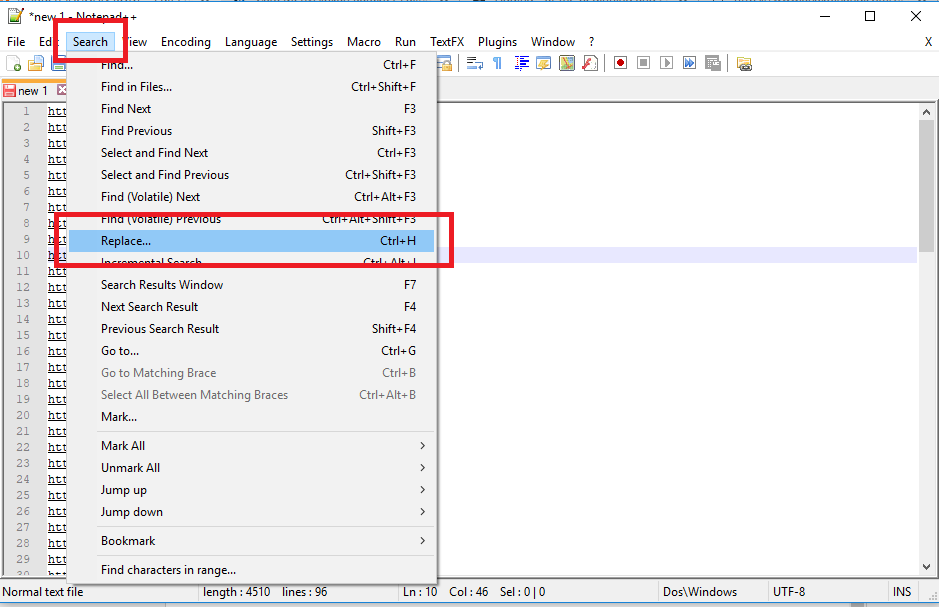Open the TextFX menu
The height and width of the screenshot is (607, 939).
click(x=447, y=42)
